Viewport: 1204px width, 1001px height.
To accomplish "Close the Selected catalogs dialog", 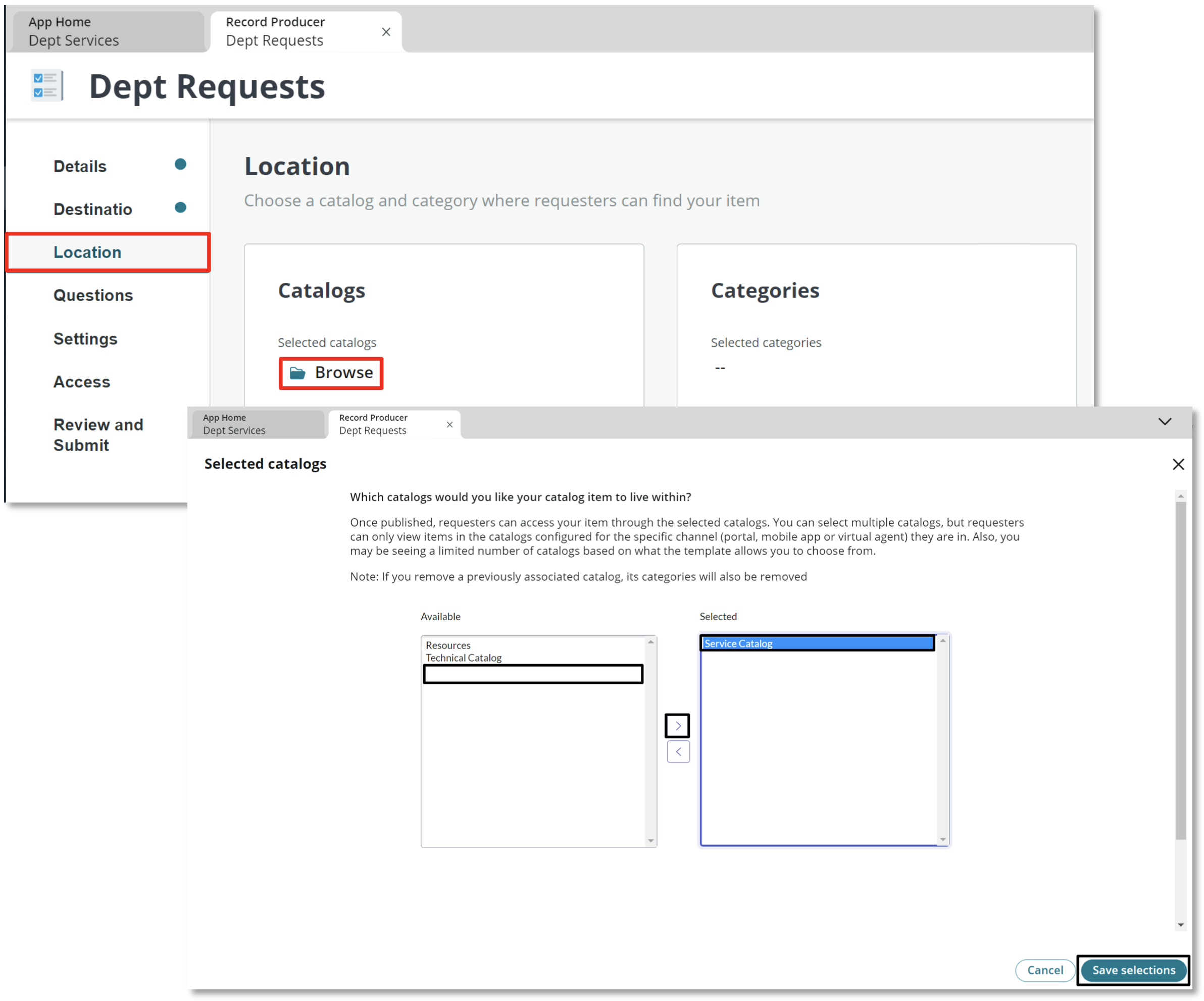I will [1178, 464].
